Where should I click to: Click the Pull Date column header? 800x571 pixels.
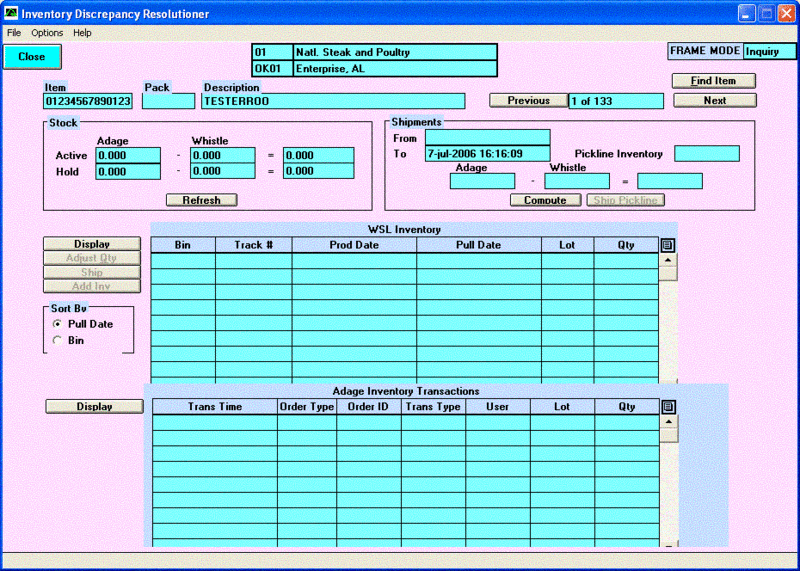[479, 245]
